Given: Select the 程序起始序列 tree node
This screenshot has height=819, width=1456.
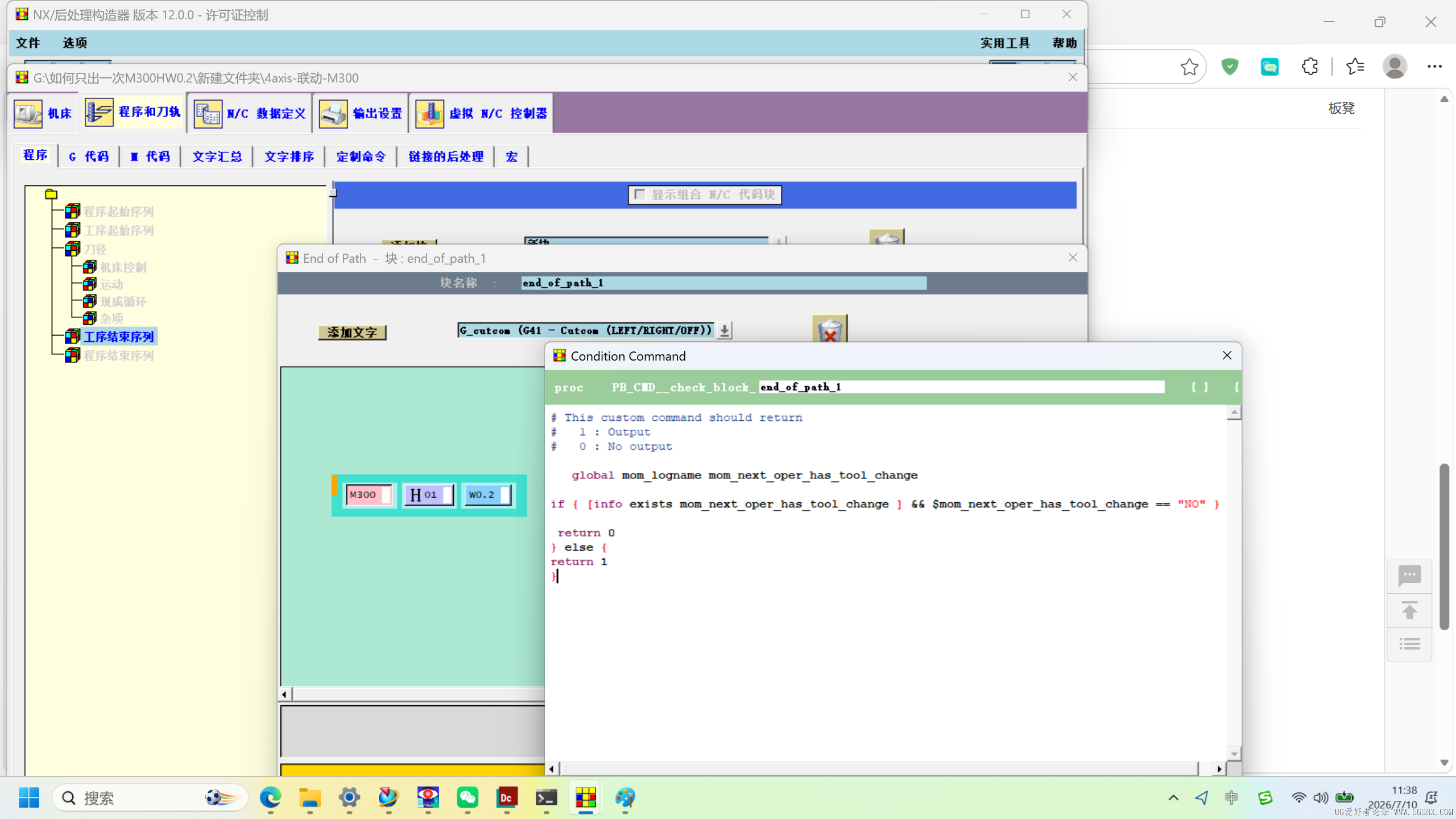Looking at the screenshot, I should click(119, 212).
